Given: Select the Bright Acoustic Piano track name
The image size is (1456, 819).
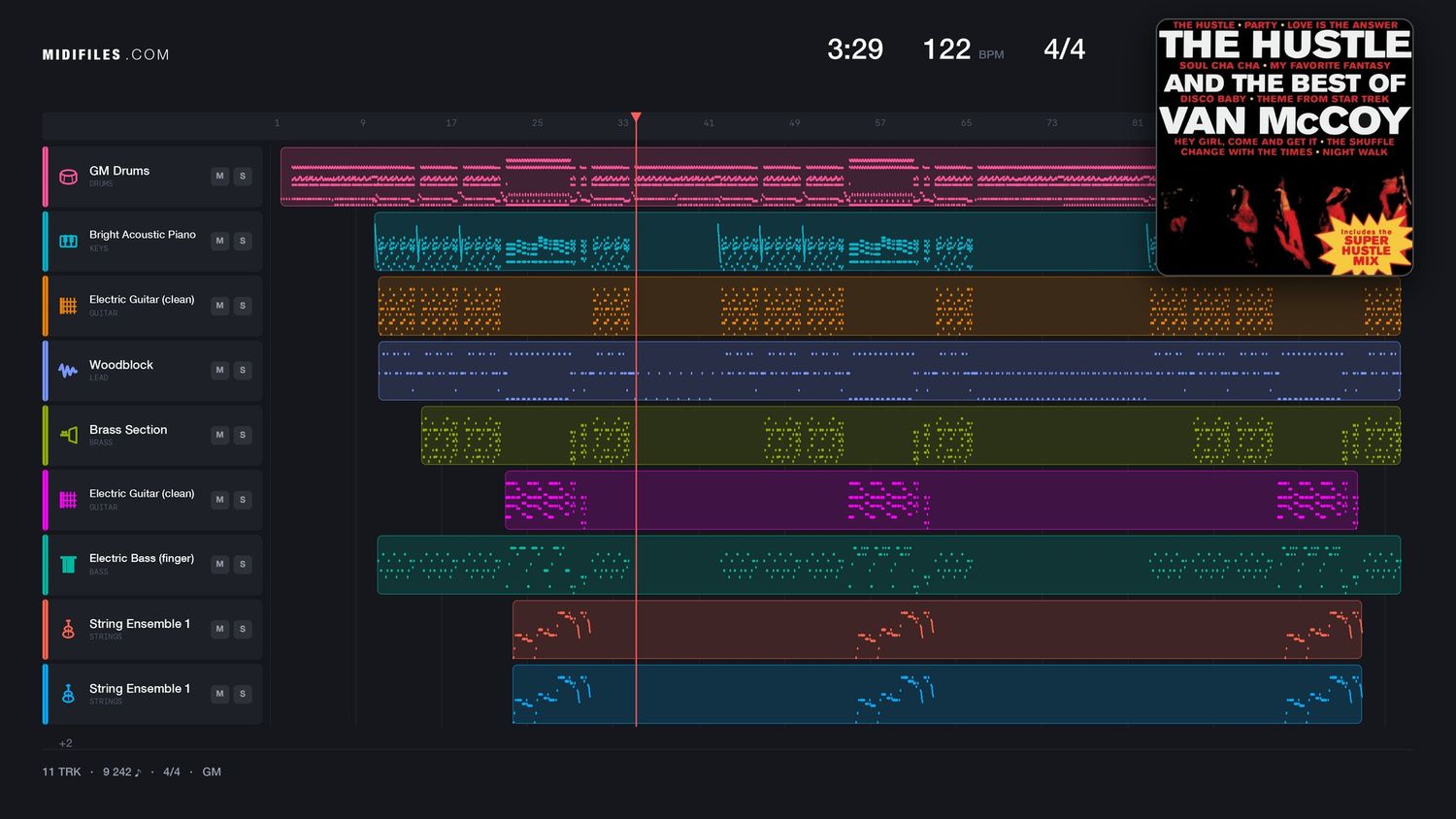Looking at the screenshot, I should tap(143, 235).
